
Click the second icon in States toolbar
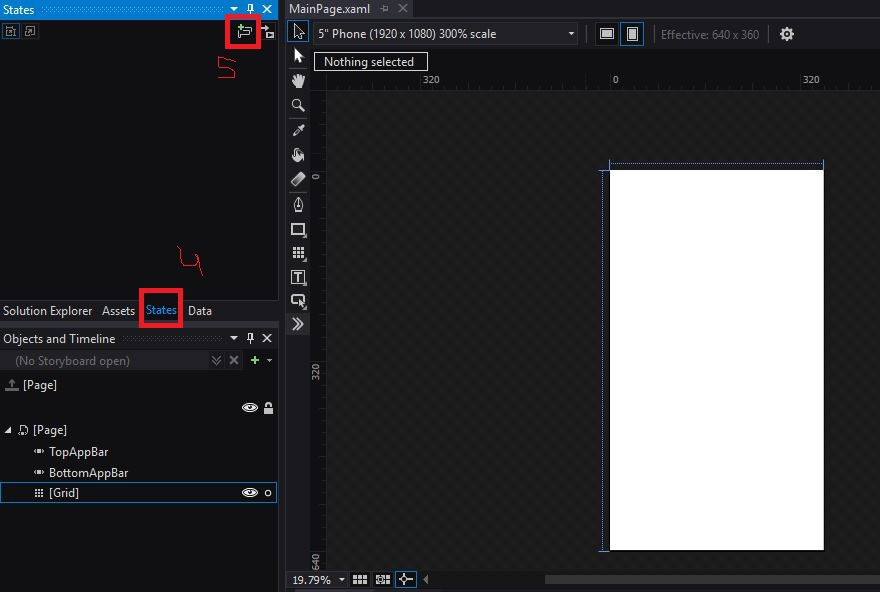point(30,31)
